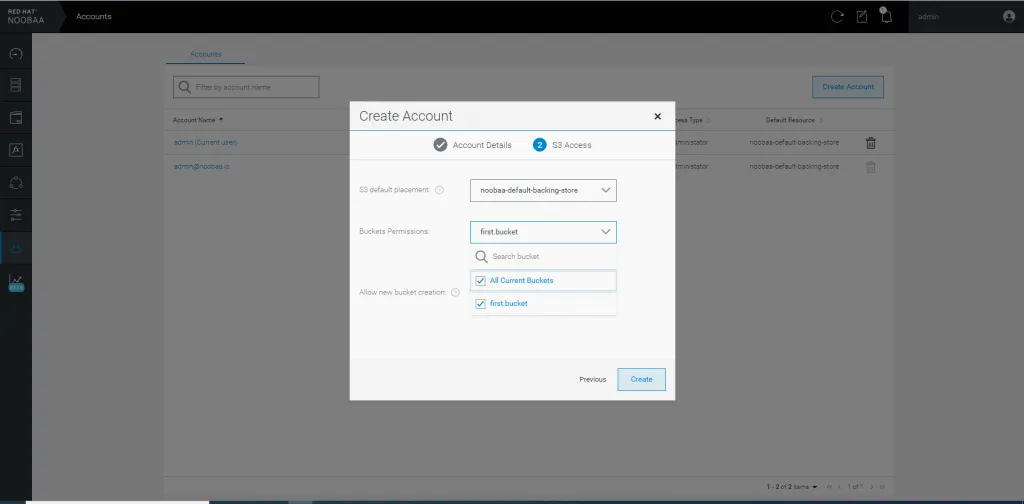Open the Resources server icon in sidebar
The width and height of the screenshot is (1024, 504).
point(16,86)
